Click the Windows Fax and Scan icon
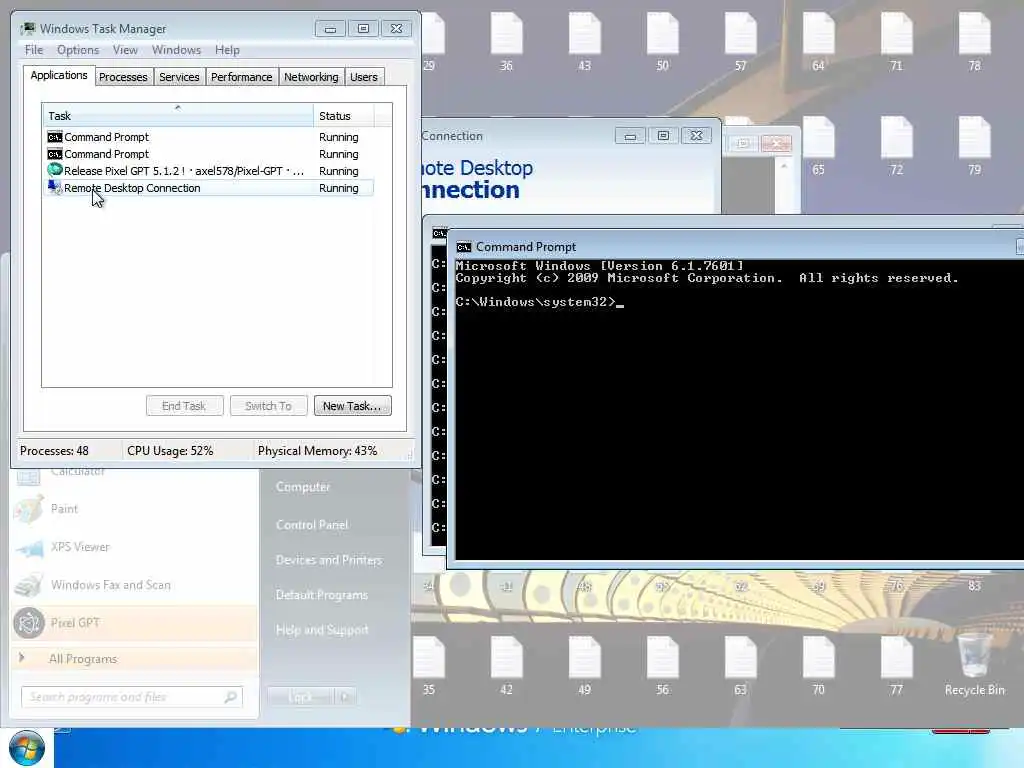 pyautogui.click(x=29, y=585)
